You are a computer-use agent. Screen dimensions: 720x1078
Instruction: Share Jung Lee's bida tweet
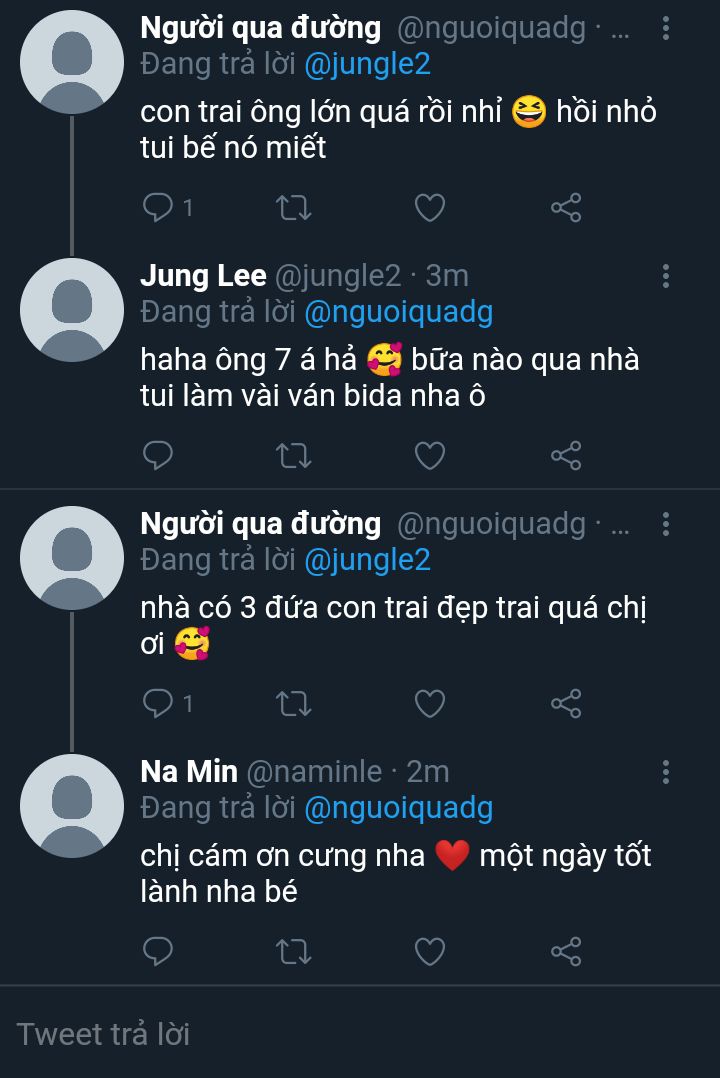(566, 455)
